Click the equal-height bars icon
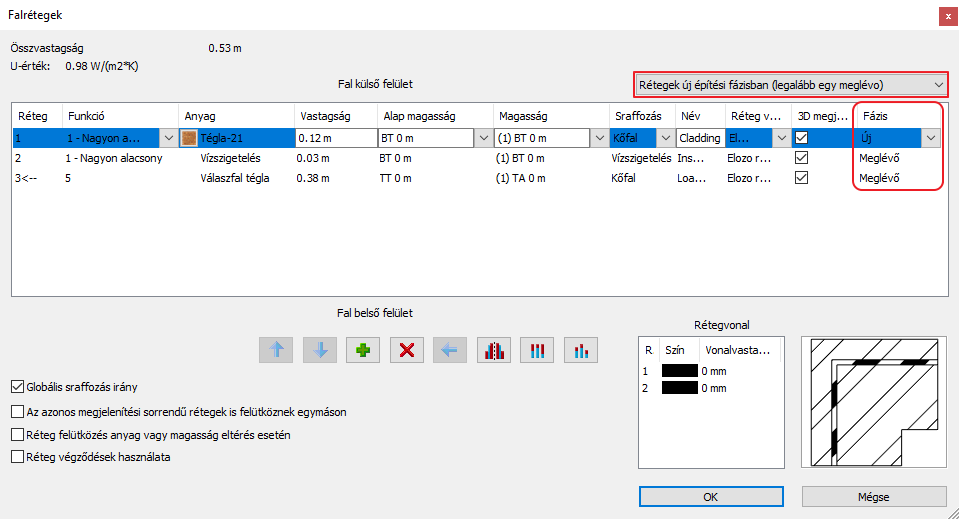 [x=537, y=350]
